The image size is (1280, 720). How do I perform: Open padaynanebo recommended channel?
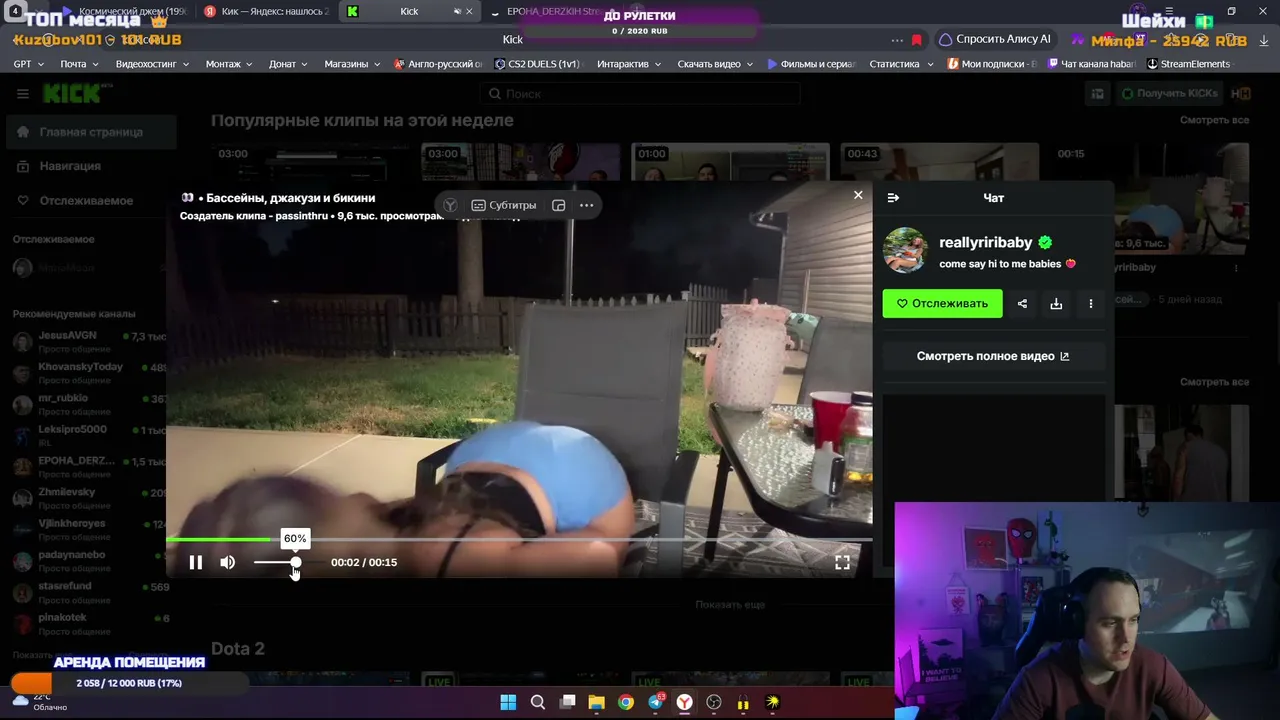click(x=90, y=561)
